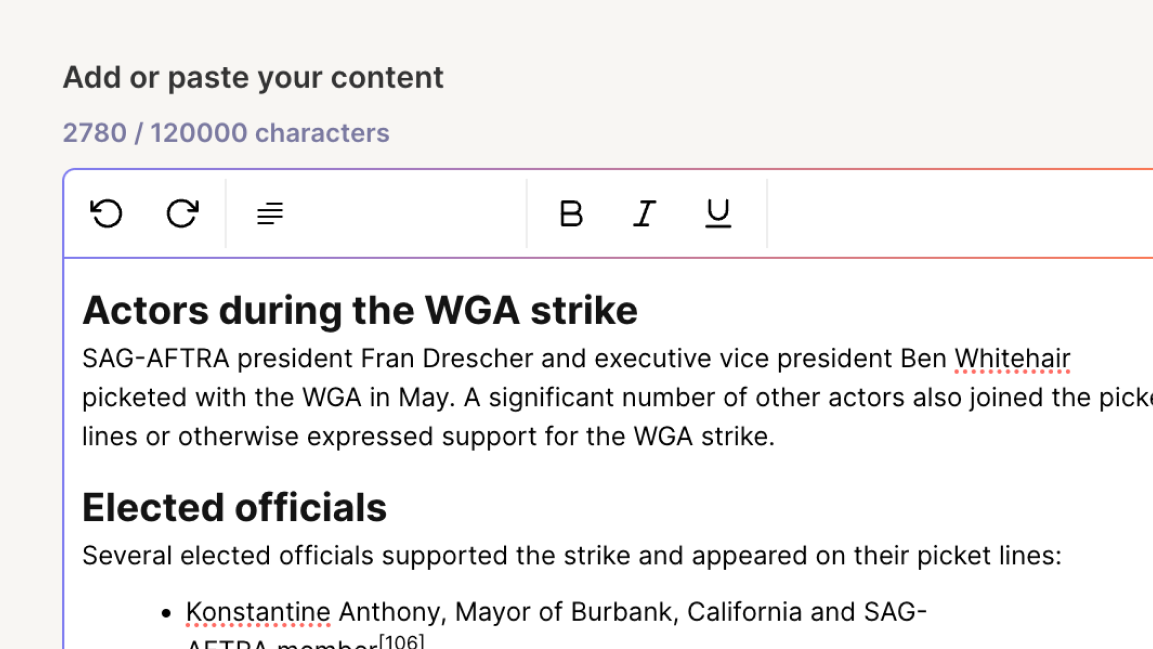The width and height of the screenshot is (1153, 649).
Task: Select the 'Actors during the WGA strike' heading
Action: (x=360, y=310)
